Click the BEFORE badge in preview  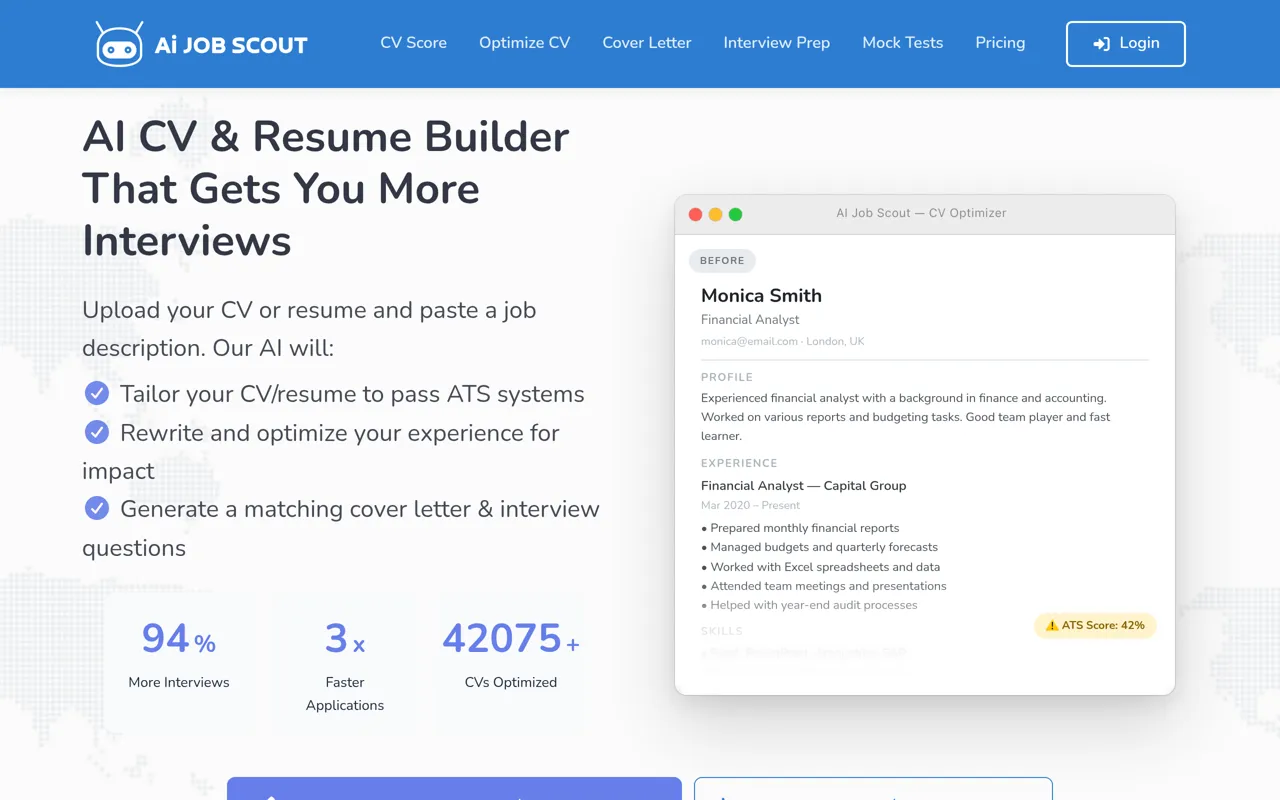pos(722,261)
